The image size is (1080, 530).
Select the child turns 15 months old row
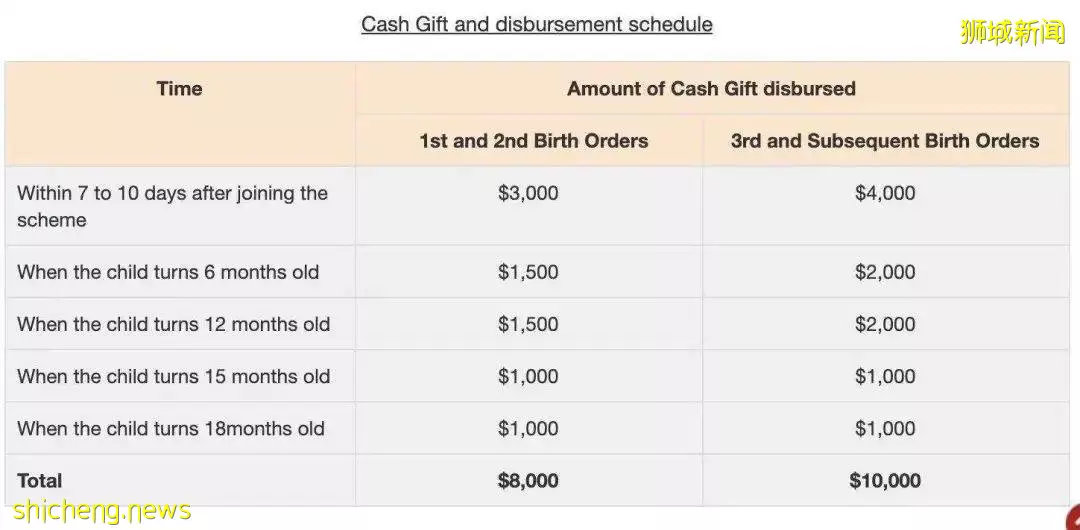(x=537, y=376)
